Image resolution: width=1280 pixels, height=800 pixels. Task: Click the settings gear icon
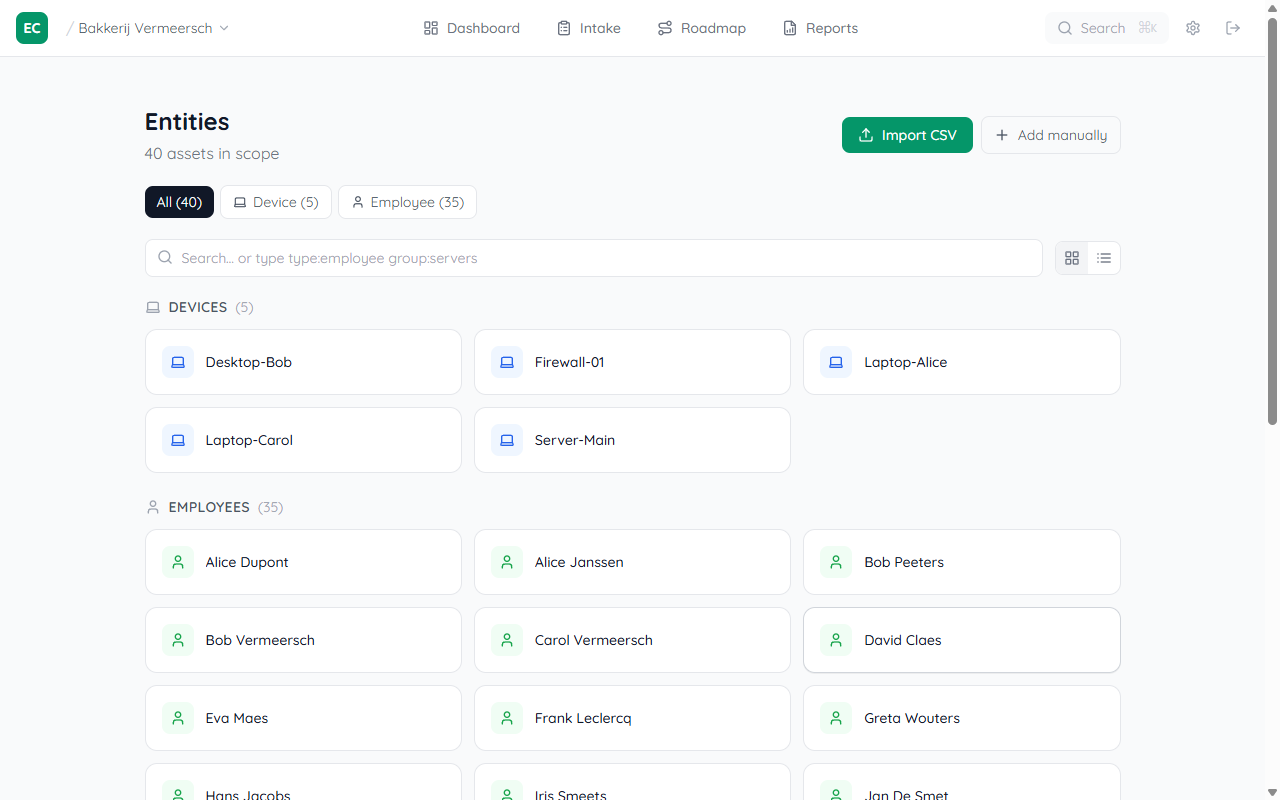click(1192, 28)
